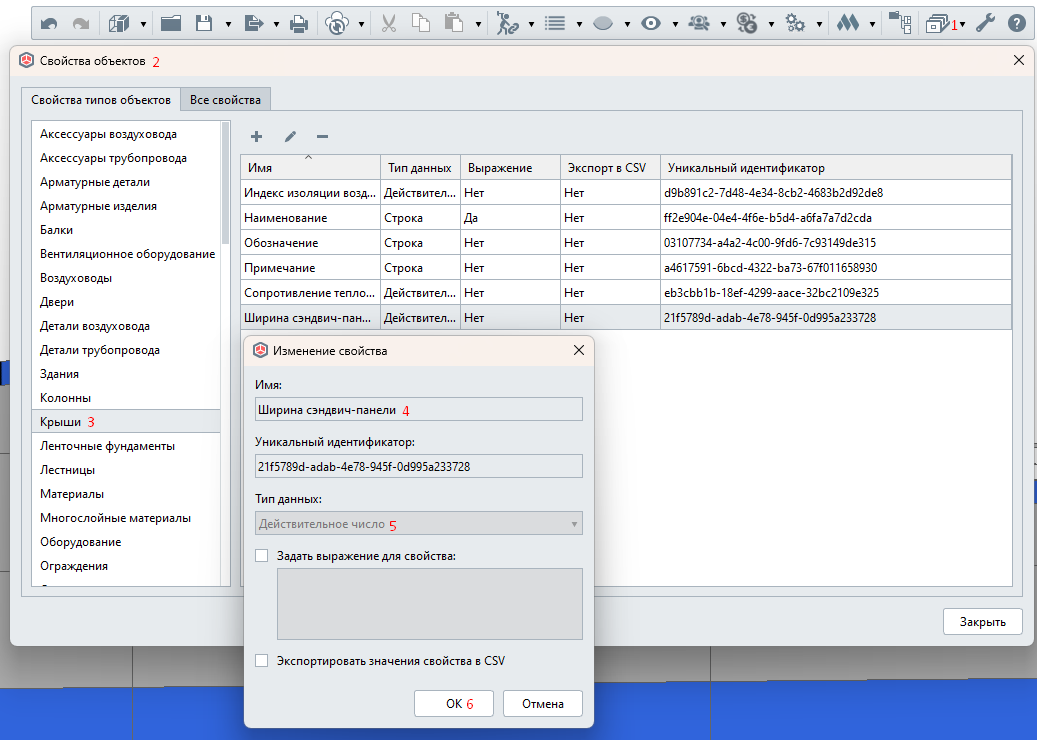Select the 'Наименование' property row
Screen dimensions: 1037x740
point(626,218)
